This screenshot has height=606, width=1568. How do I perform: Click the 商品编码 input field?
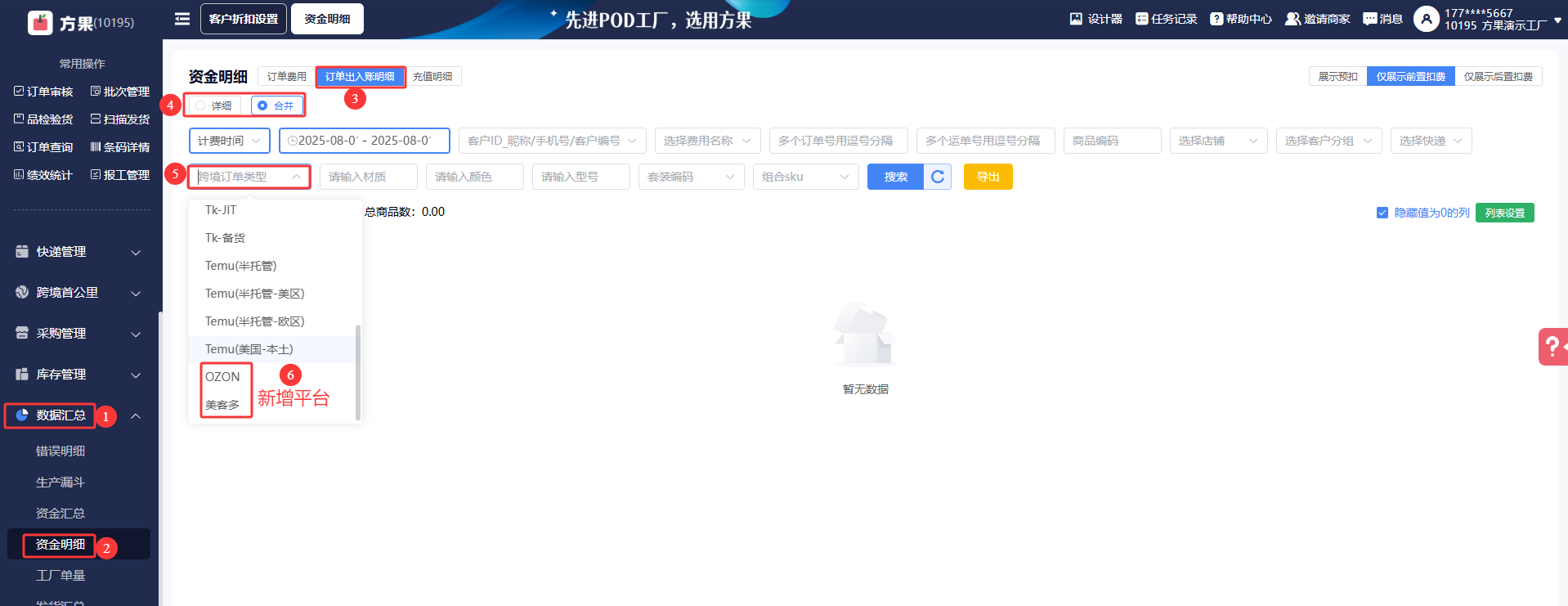point(1112,141)
